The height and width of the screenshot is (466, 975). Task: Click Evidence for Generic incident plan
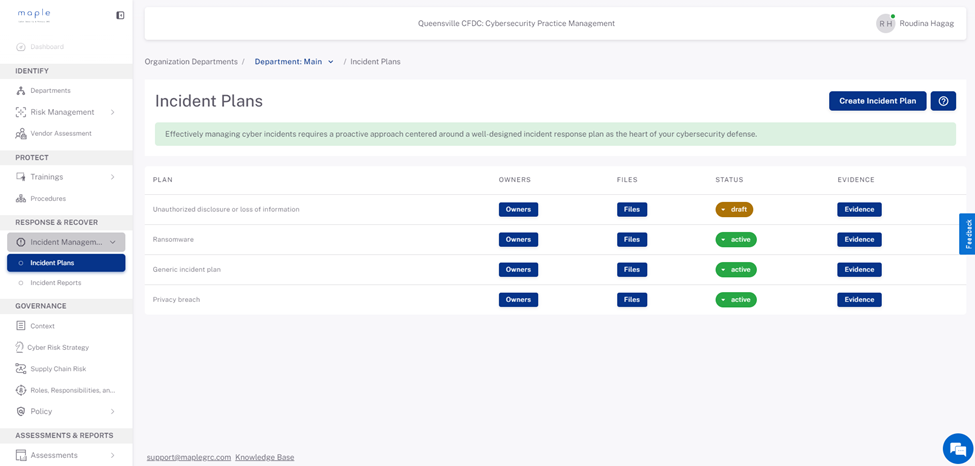click(x=859, y=270)
